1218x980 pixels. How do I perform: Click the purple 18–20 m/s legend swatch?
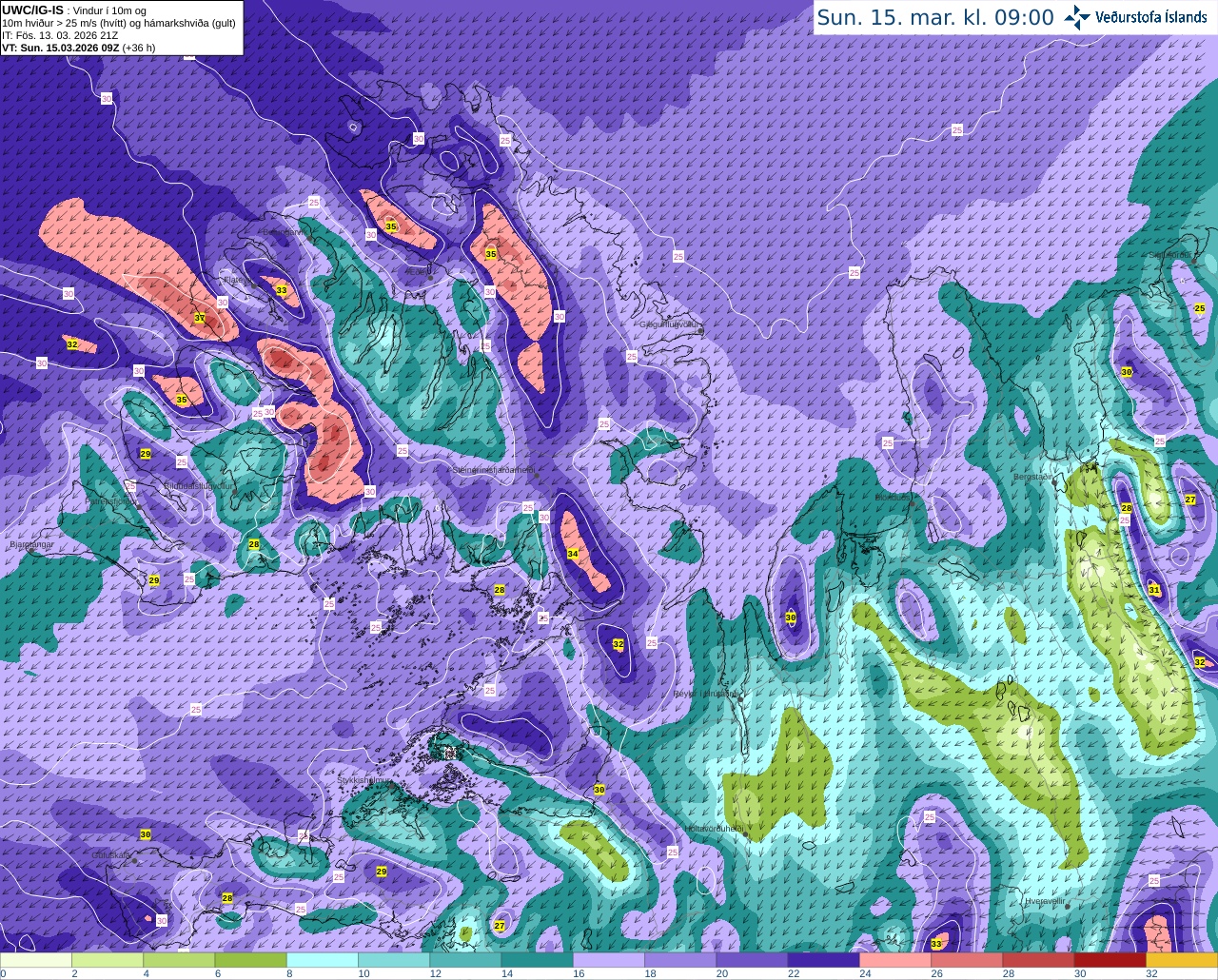[680, 960]
